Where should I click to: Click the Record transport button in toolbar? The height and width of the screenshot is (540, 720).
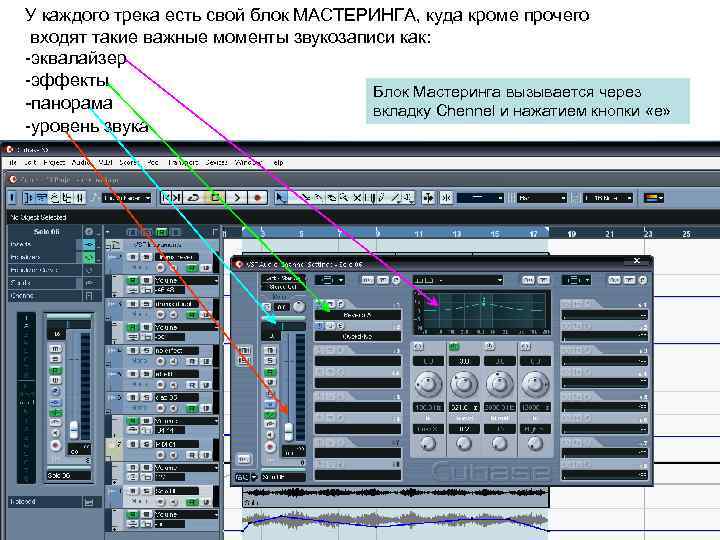click(x=258, y=198)
